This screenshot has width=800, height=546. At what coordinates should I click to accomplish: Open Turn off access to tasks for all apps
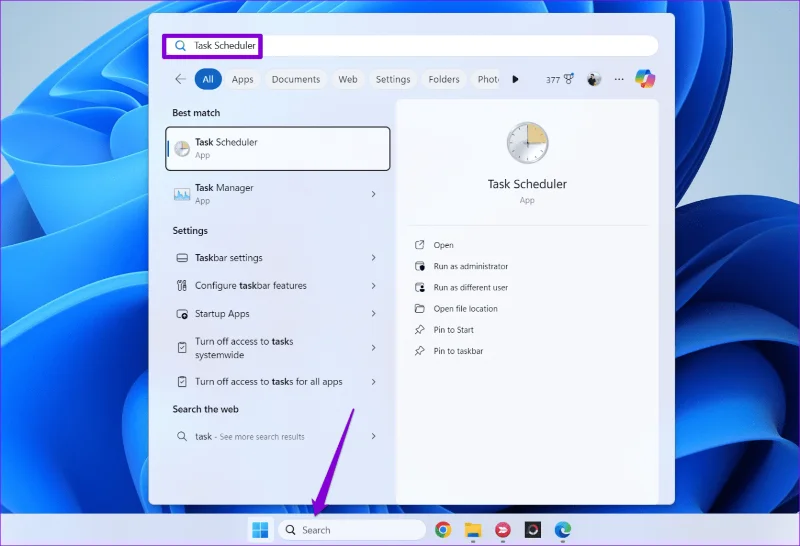click(278, 382)
